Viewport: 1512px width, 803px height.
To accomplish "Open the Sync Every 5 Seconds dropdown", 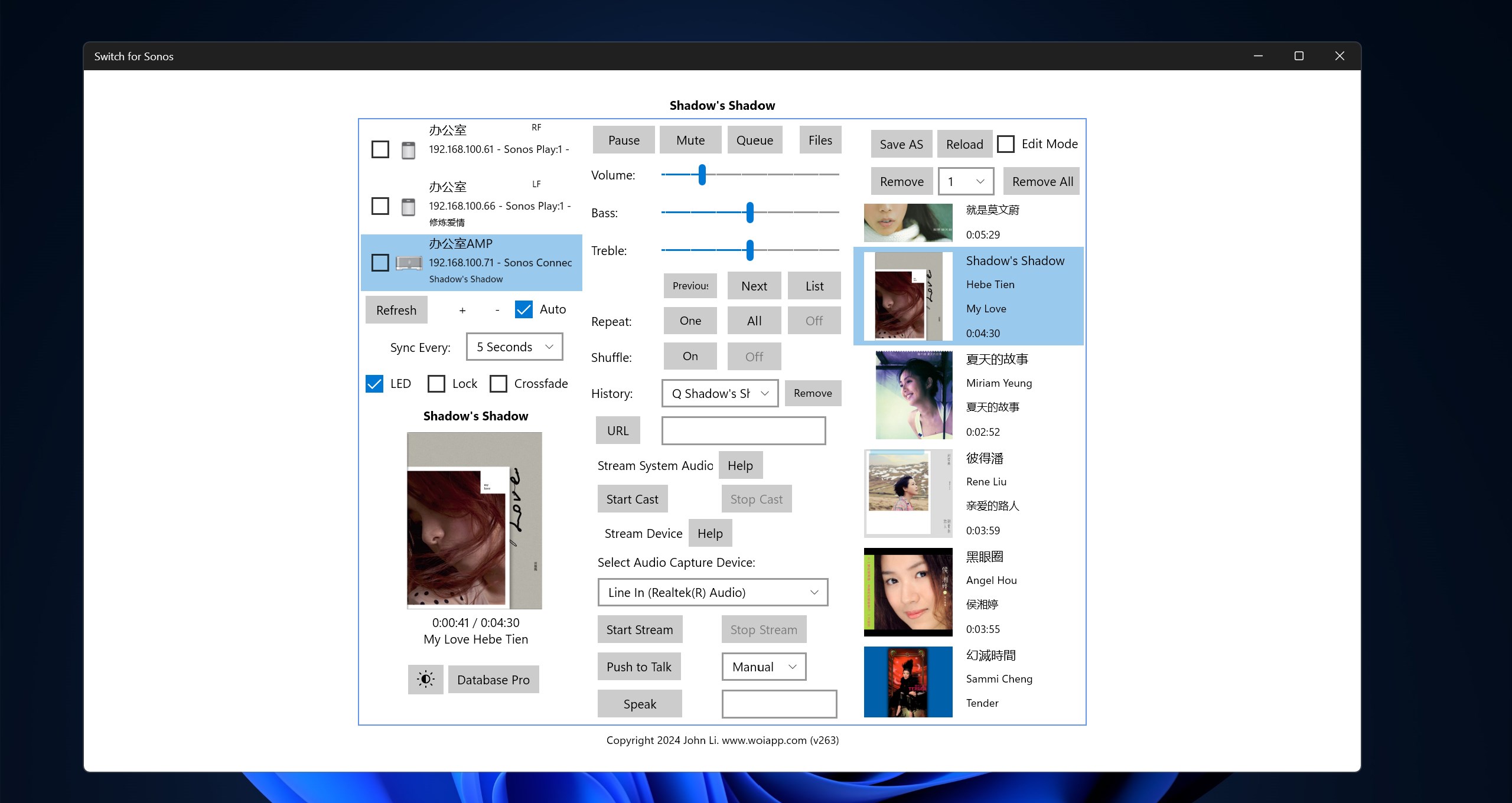I will click(x=514, y=347).
